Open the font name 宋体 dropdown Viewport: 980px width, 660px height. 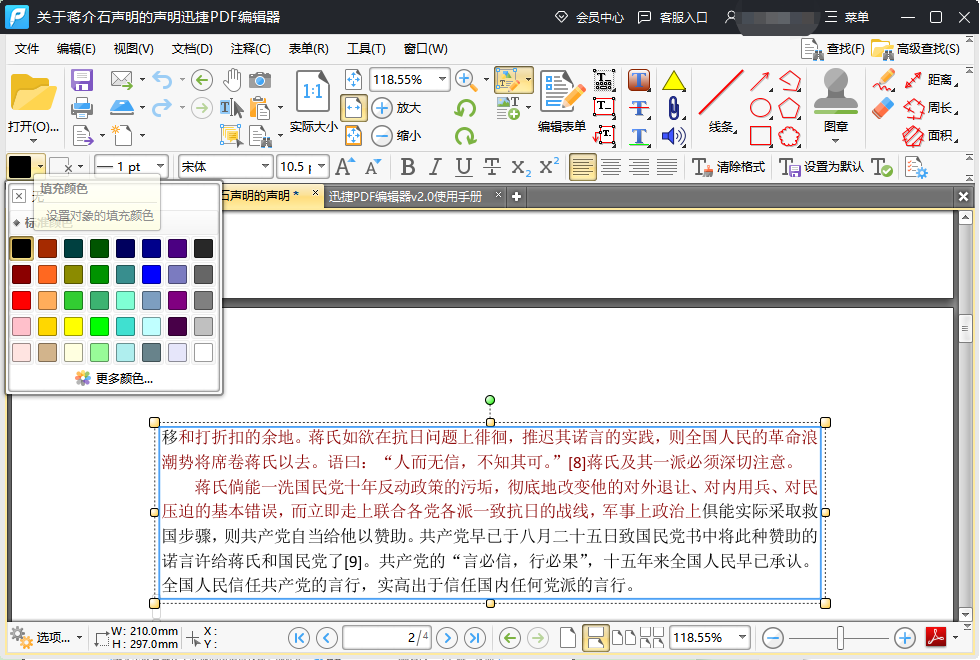[x=266, y=166]
